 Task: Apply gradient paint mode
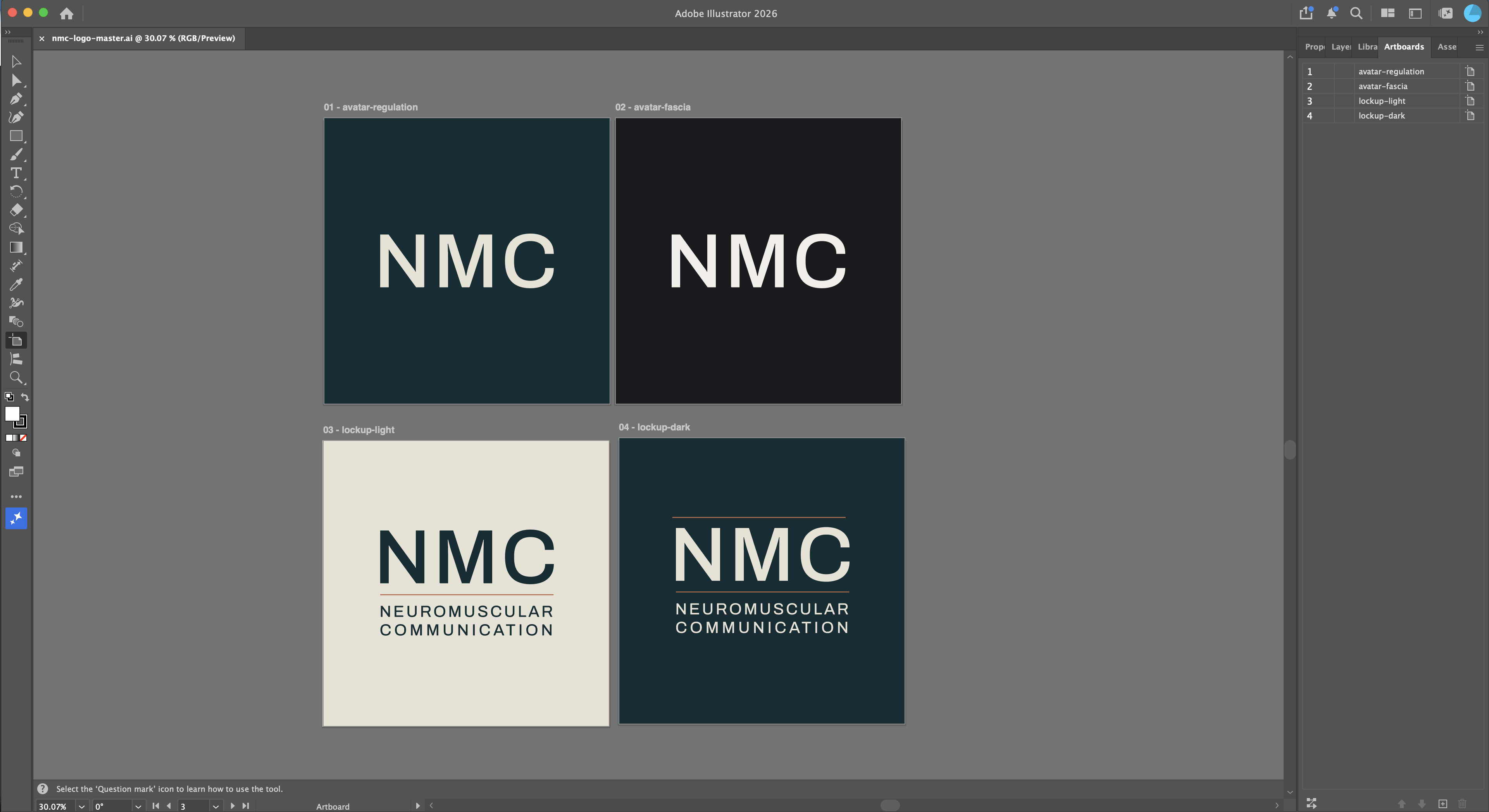coord(16,437)
